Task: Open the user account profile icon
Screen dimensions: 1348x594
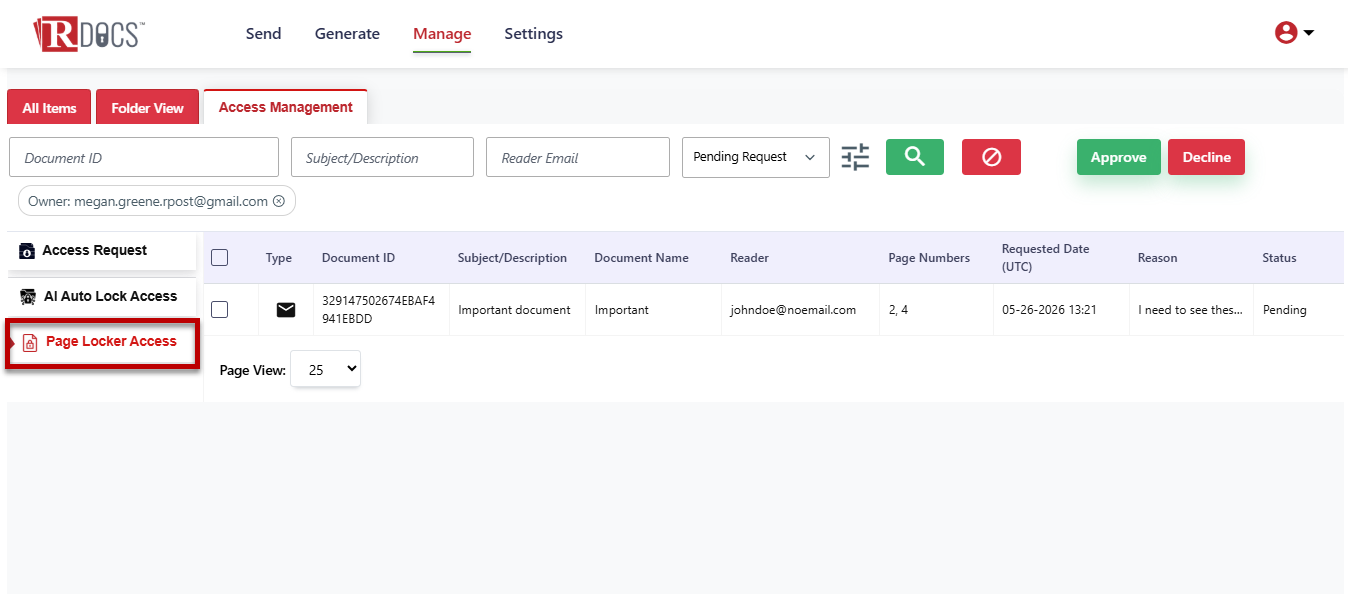Action: pyautogui.click(x=1286, y=33)
